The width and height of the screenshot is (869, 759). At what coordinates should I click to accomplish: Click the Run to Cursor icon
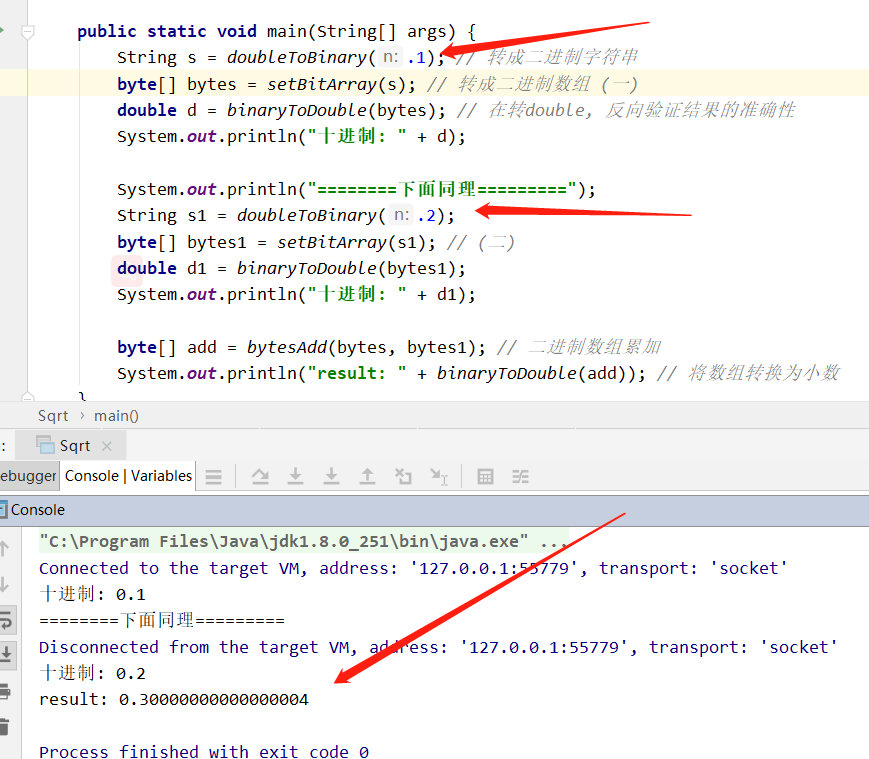pos(439,476)
